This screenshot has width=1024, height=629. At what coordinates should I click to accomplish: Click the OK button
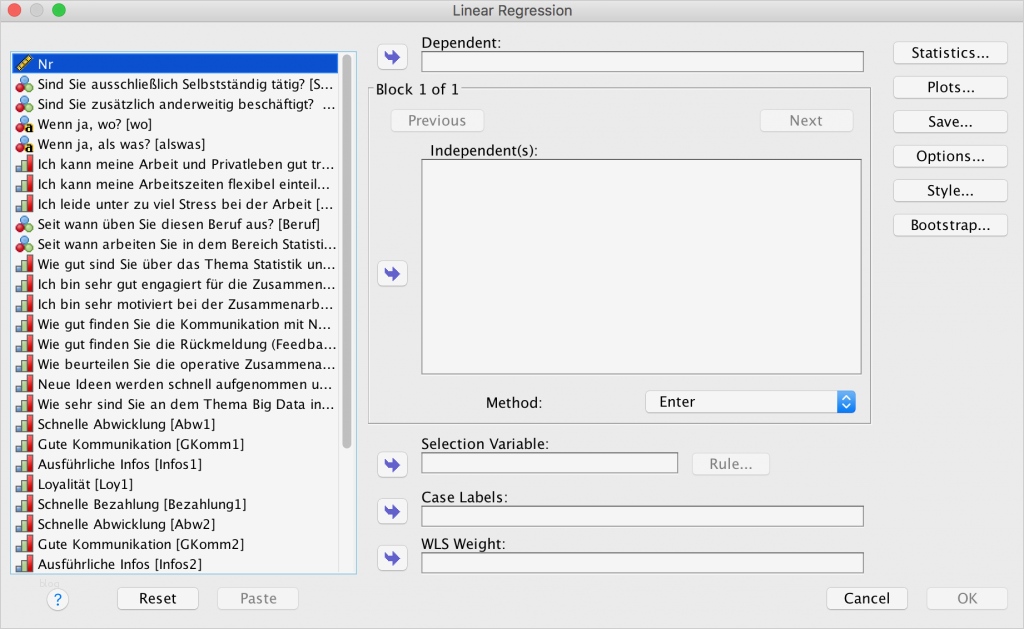(x=967, y=598)
